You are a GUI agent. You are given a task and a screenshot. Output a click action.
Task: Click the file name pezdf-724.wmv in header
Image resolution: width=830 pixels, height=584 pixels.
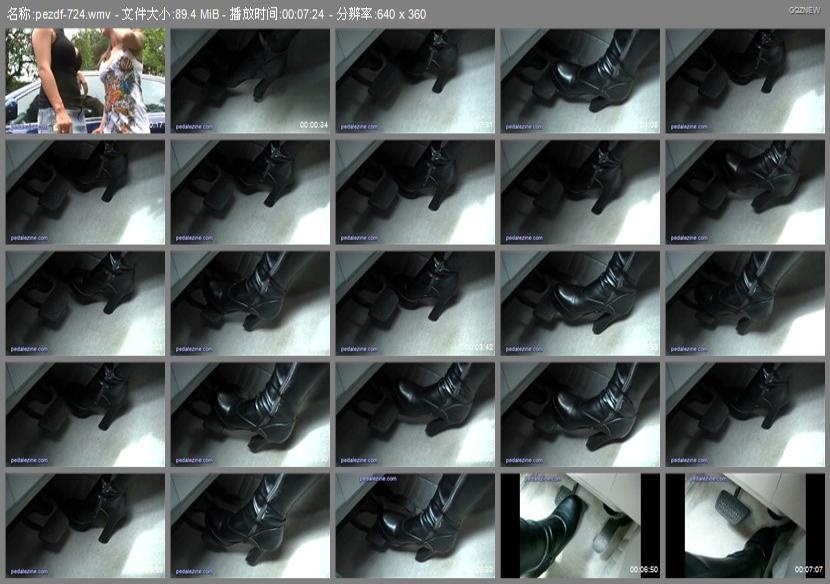73,14
